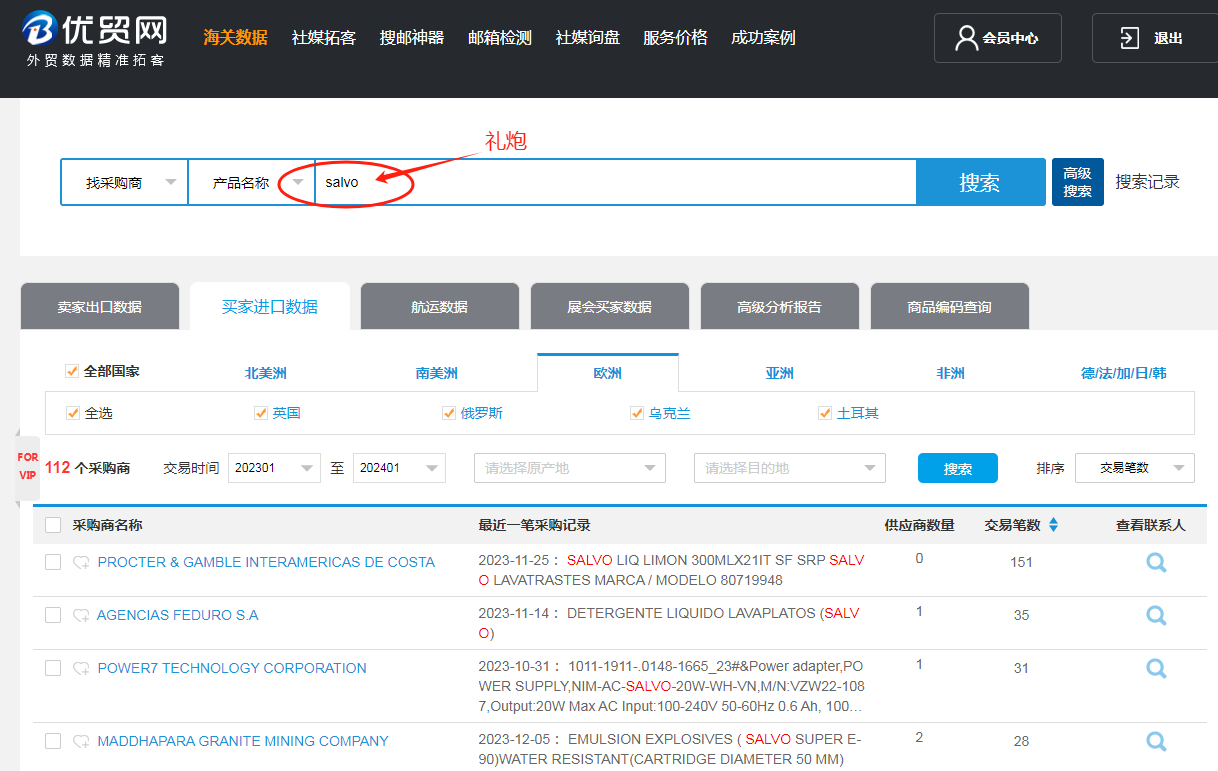Select PROCTER & GAMBLE row checkbox
Screen dimensions: 1218x771
(x=53, y=563)
